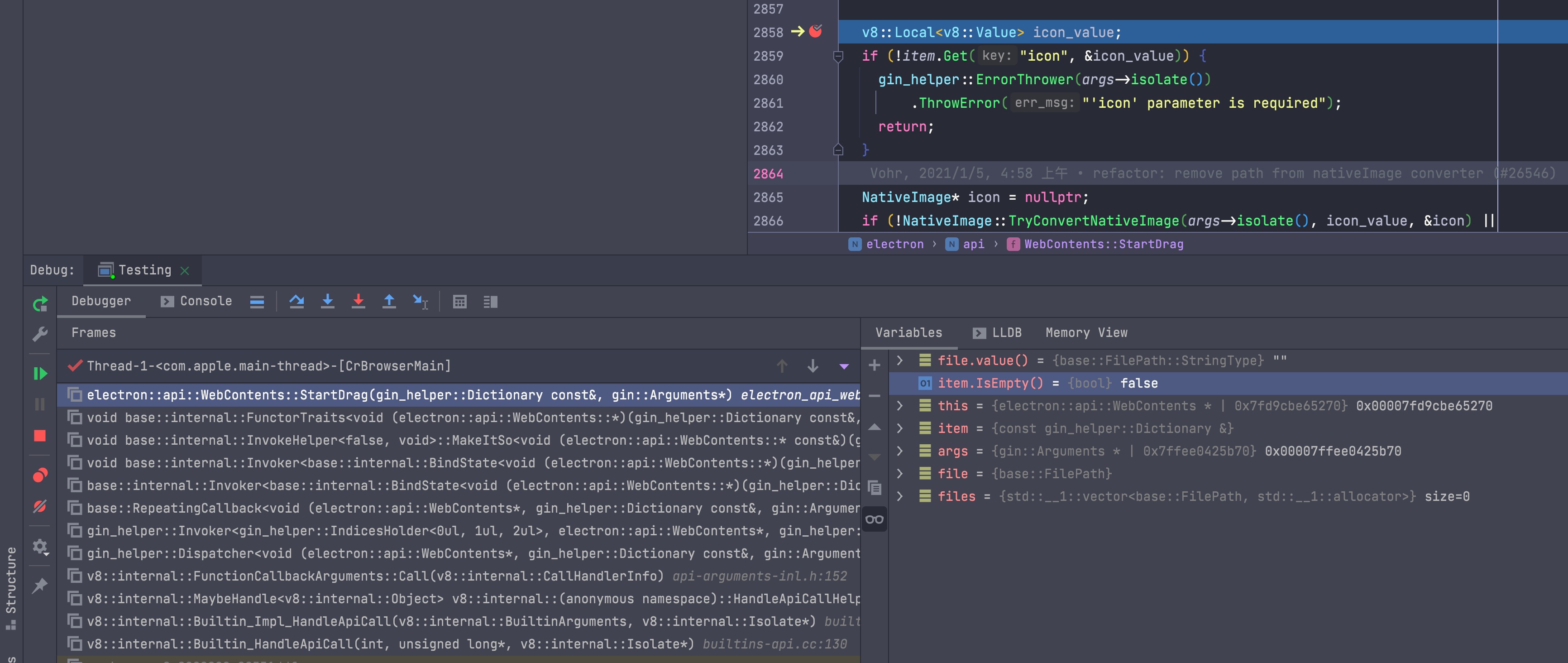The image size is (1568, 663).
Task: Move watch down arrow
Action: [875, 456]
